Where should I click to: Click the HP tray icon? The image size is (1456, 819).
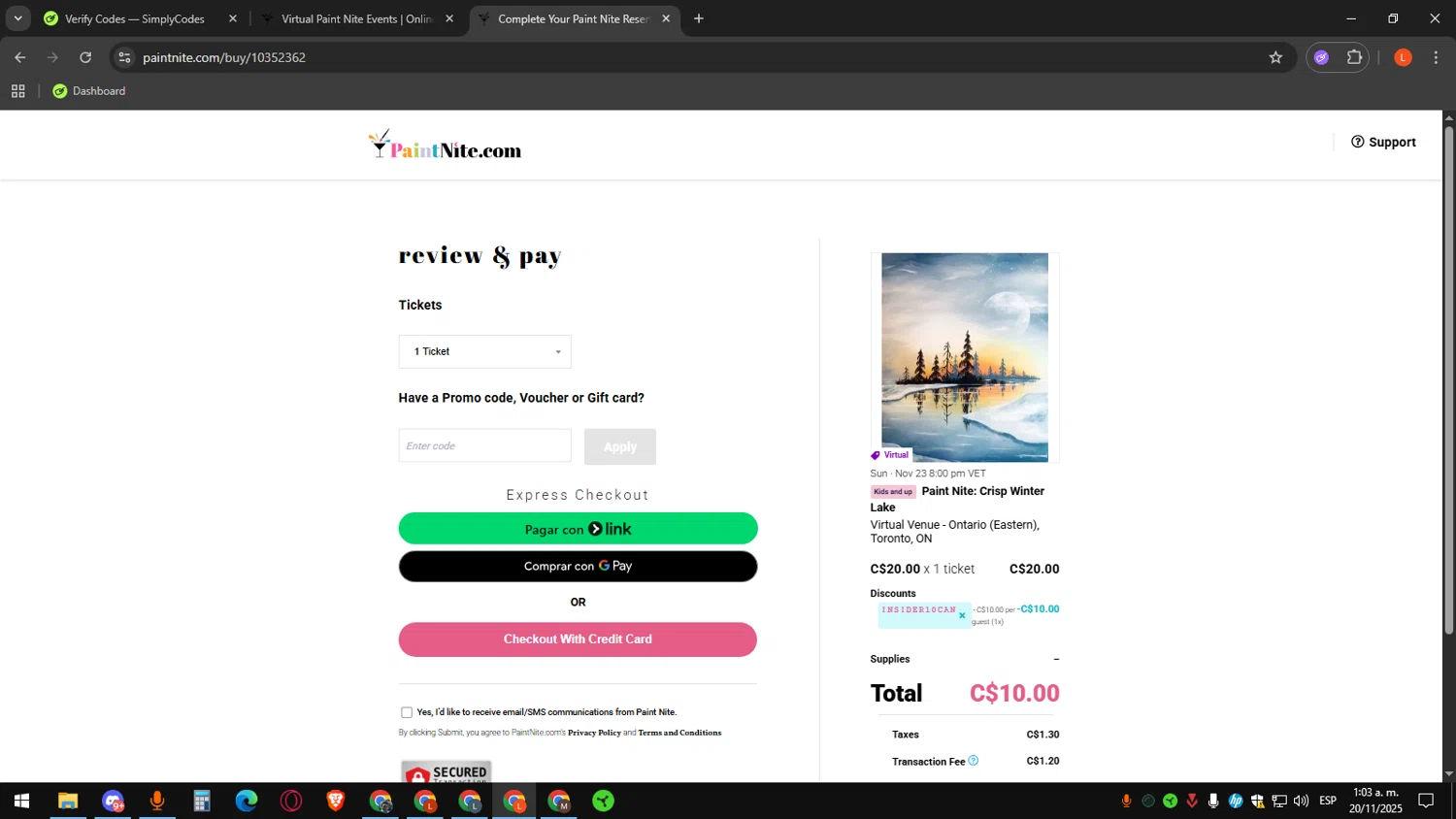click(1236, 801)
